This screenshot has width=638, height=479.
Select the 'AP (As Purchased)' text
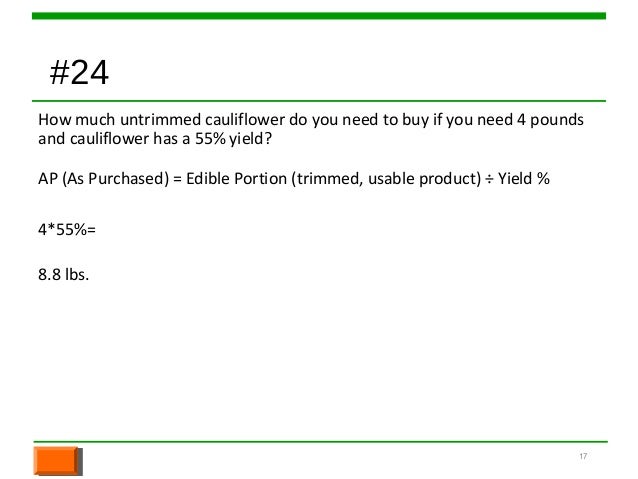(x=103, y=179)
